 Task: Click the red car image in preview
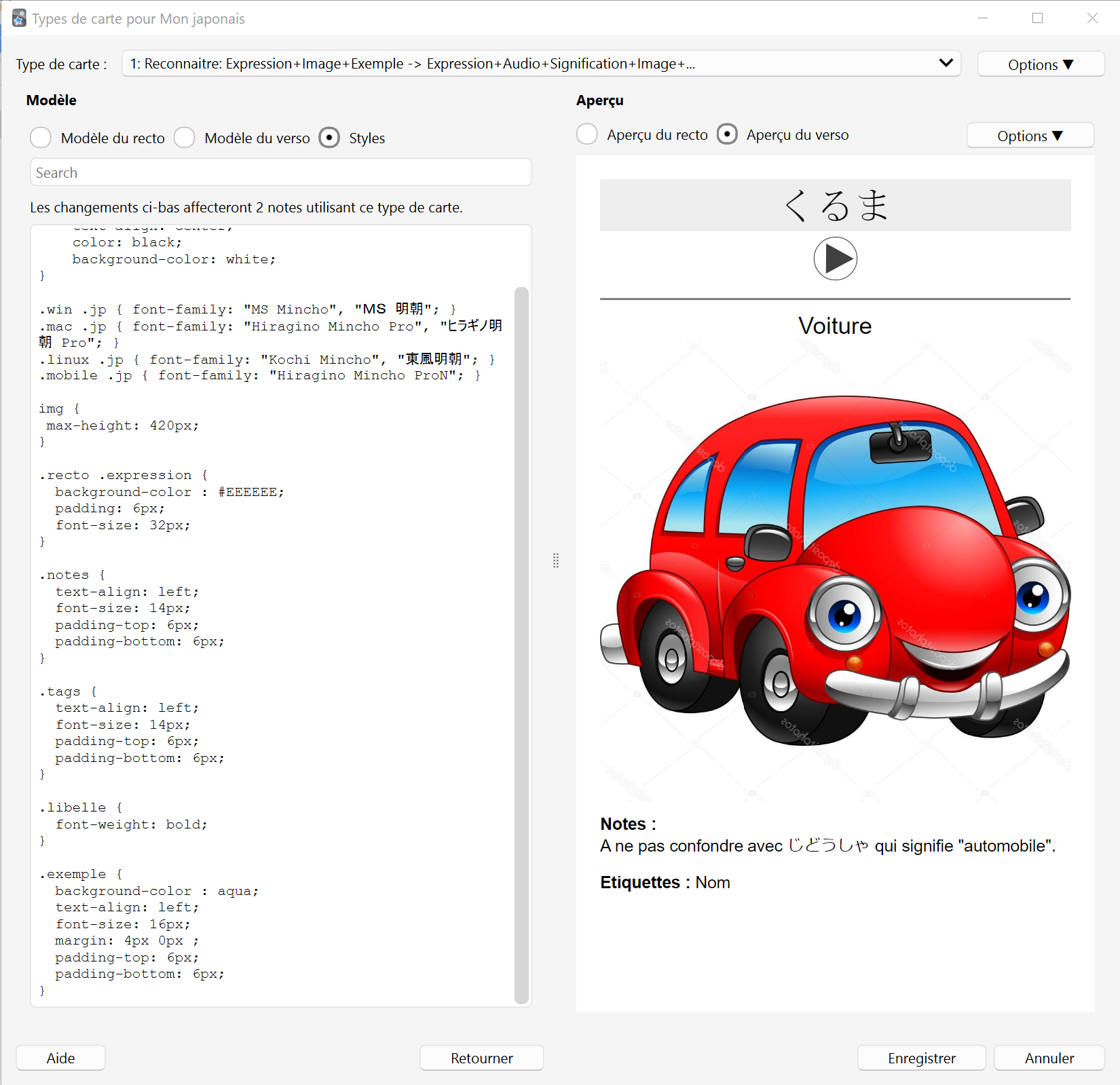coord(835,570)
